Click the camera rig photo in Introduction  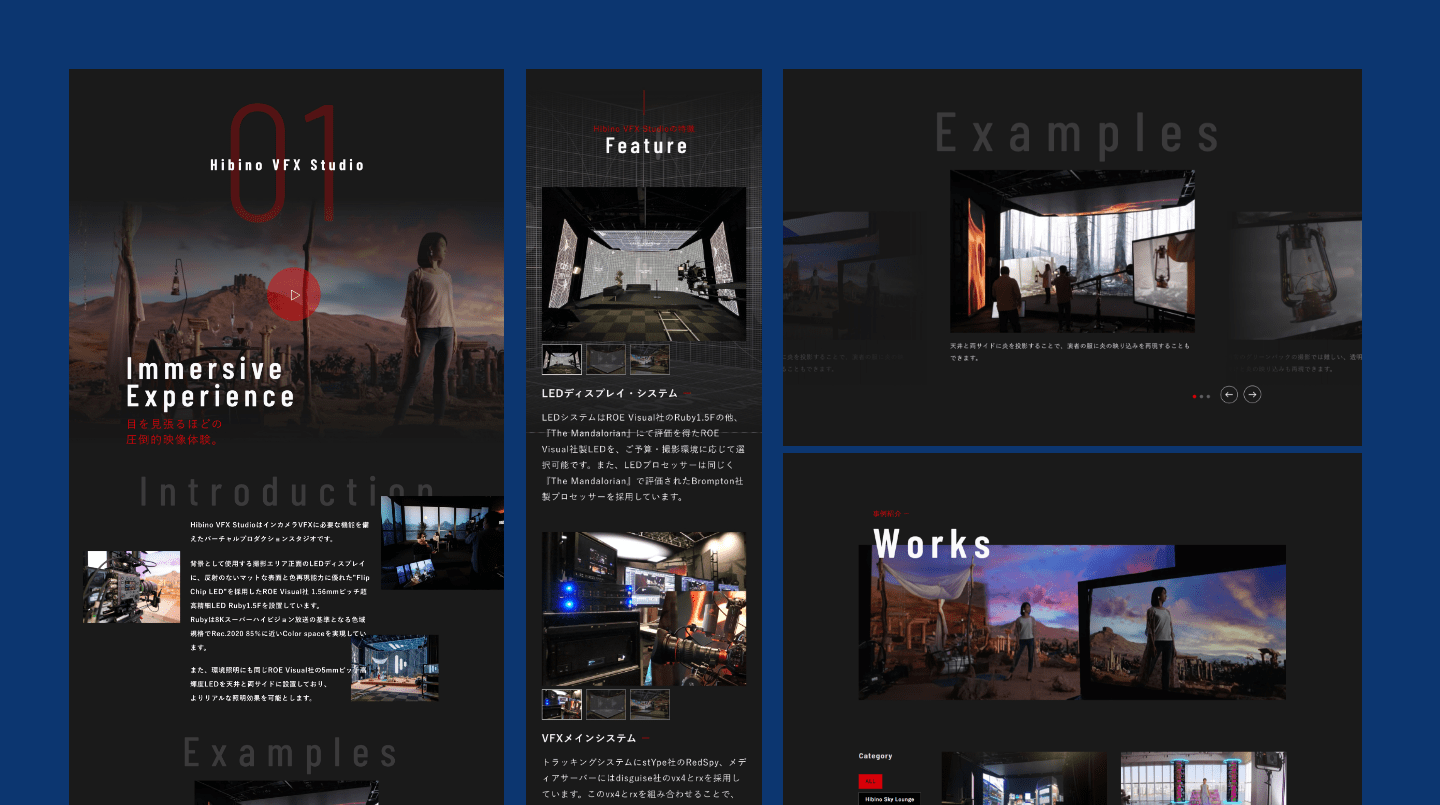point(132,587)
